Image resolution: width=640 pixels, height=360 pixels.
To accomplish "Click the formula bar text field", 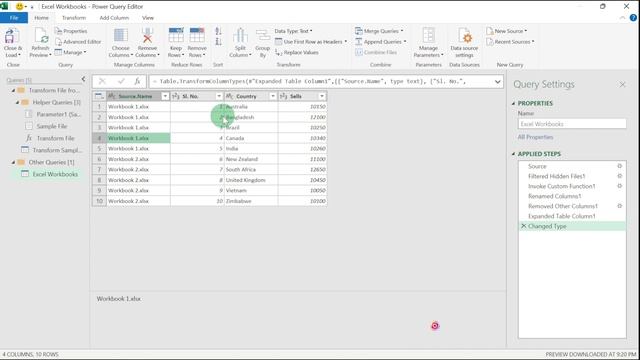I will pyautogui.click(x=321, y=82).
